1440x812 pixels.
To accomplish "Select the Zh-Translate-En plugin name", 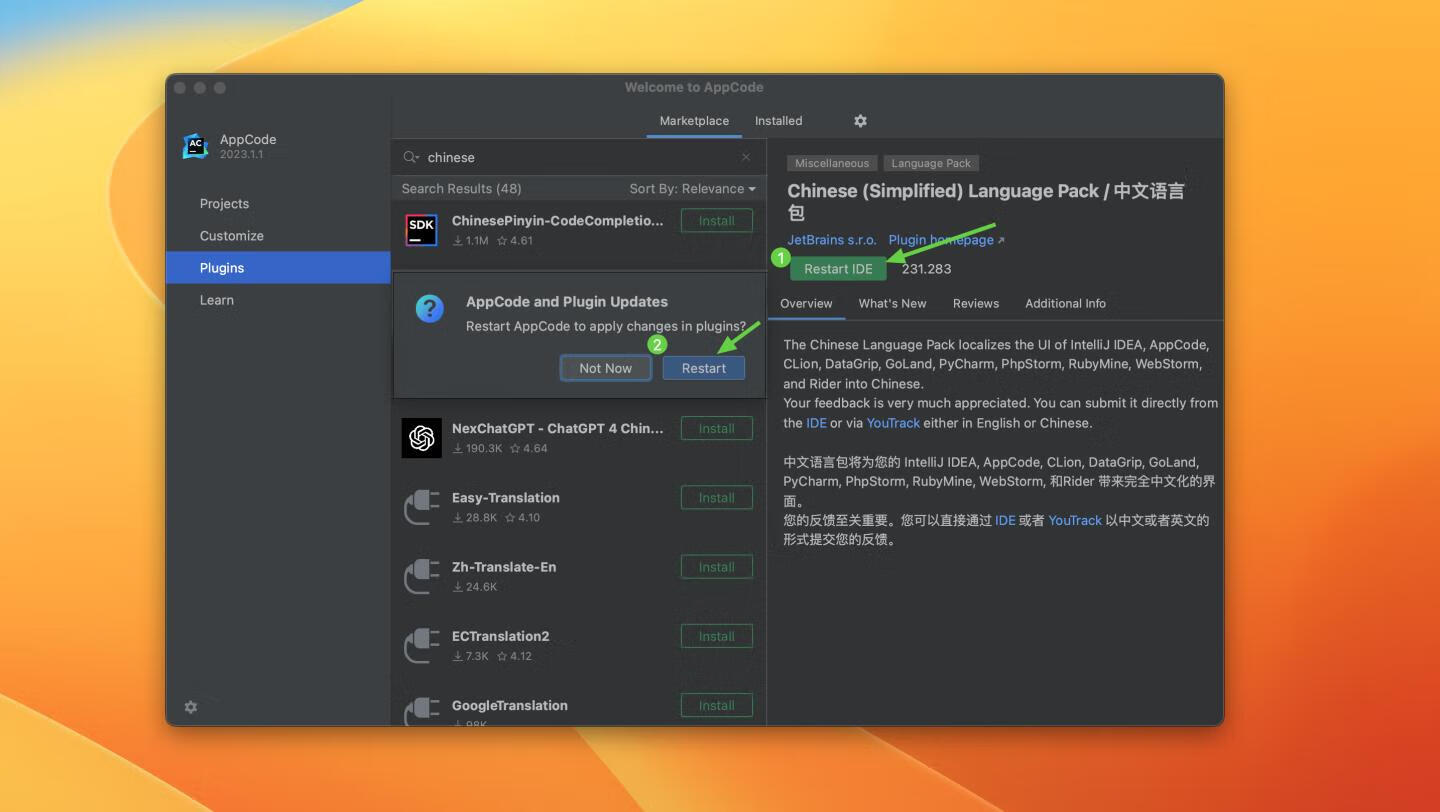I will (504, 567).
